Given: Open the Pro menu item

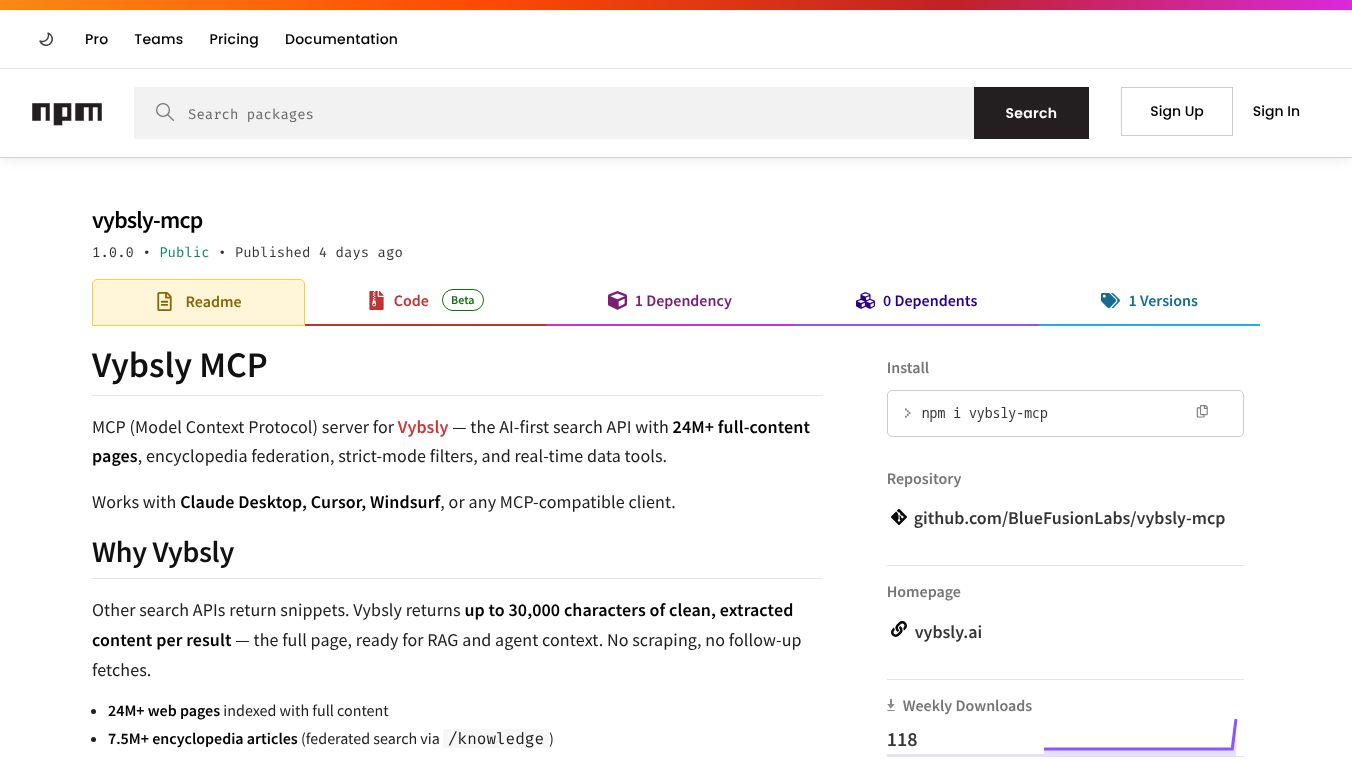Looking at the screenshot, I should pos(96,39).
